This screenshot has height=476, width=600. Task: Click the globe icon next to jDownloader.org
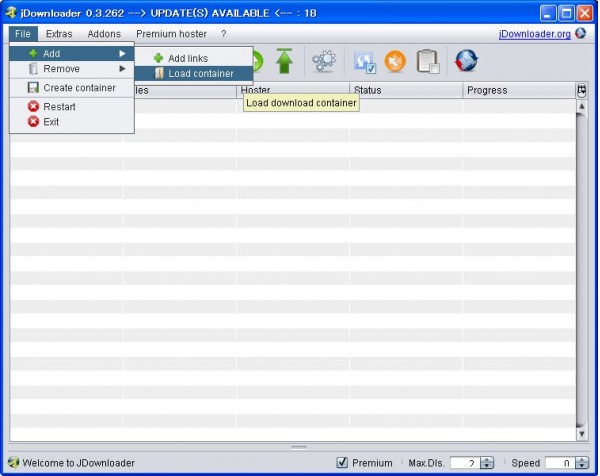point(580,33)
